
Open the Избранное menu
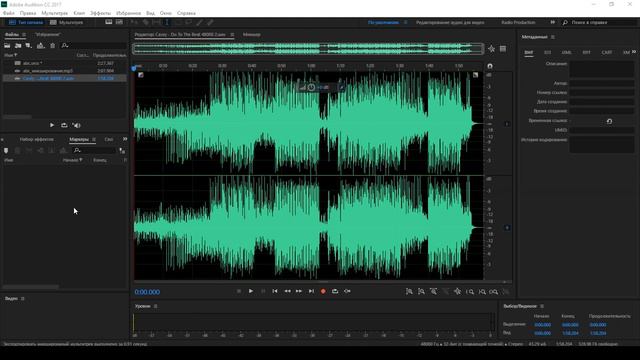click(129, 13)
